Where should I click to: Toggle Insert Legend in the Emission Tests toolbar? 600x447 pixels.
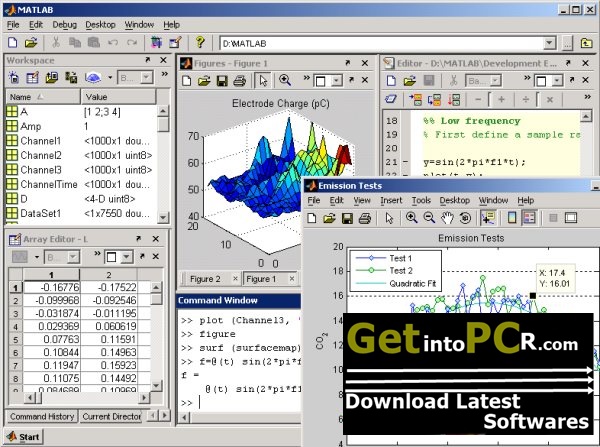[x=529, y=218]
